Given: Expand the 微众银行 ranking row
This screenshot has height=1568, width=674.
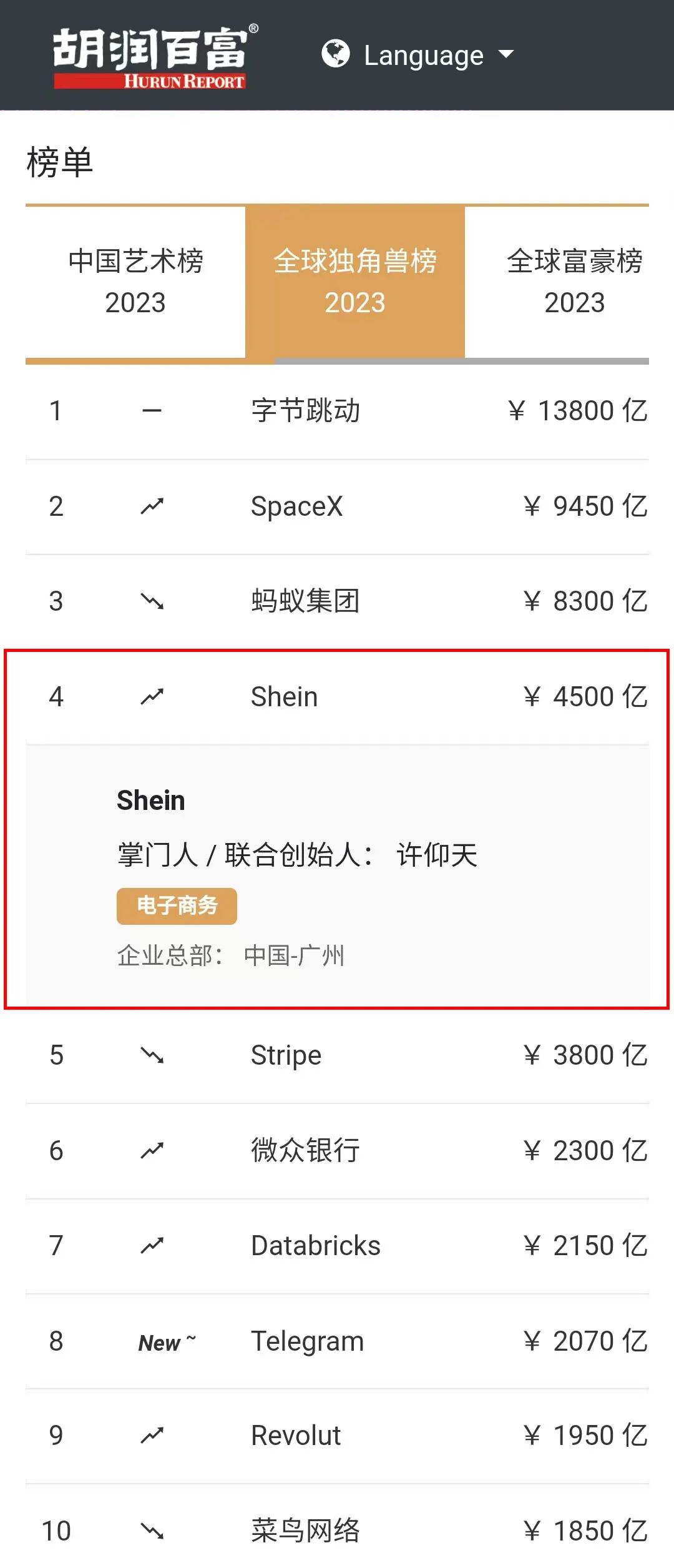Looking at the screenshot, I should 337,1150.
